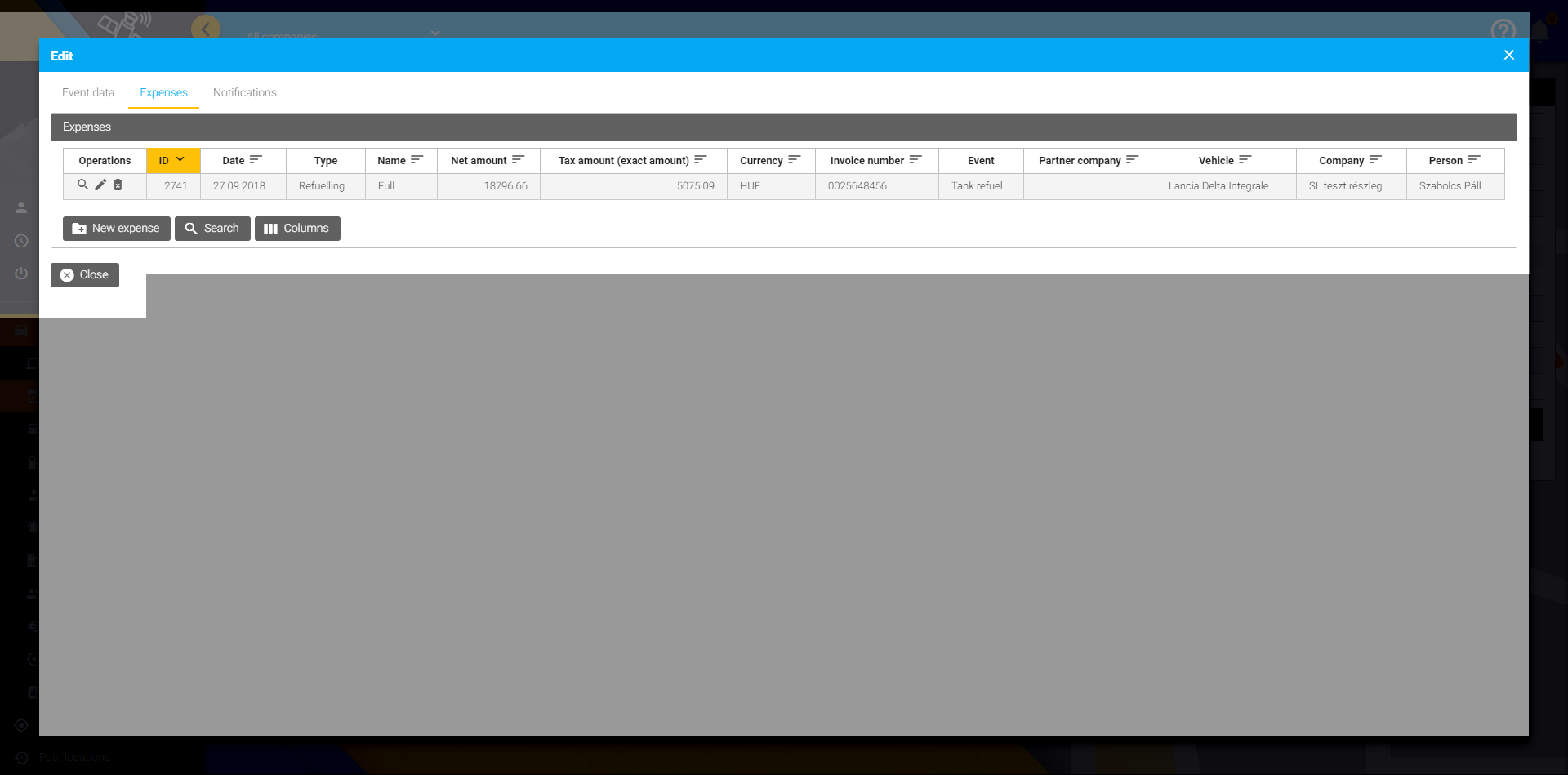The image size is (1568, 775).
Task: Open the Invoice number column filter
Action: 915,160
